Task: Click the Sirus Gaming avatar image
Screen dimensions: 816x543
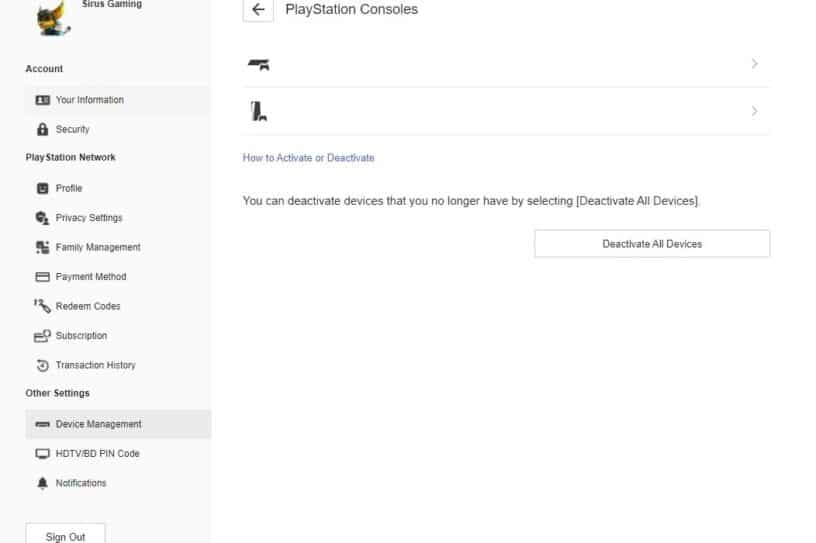Action: (x=53, y=19)
